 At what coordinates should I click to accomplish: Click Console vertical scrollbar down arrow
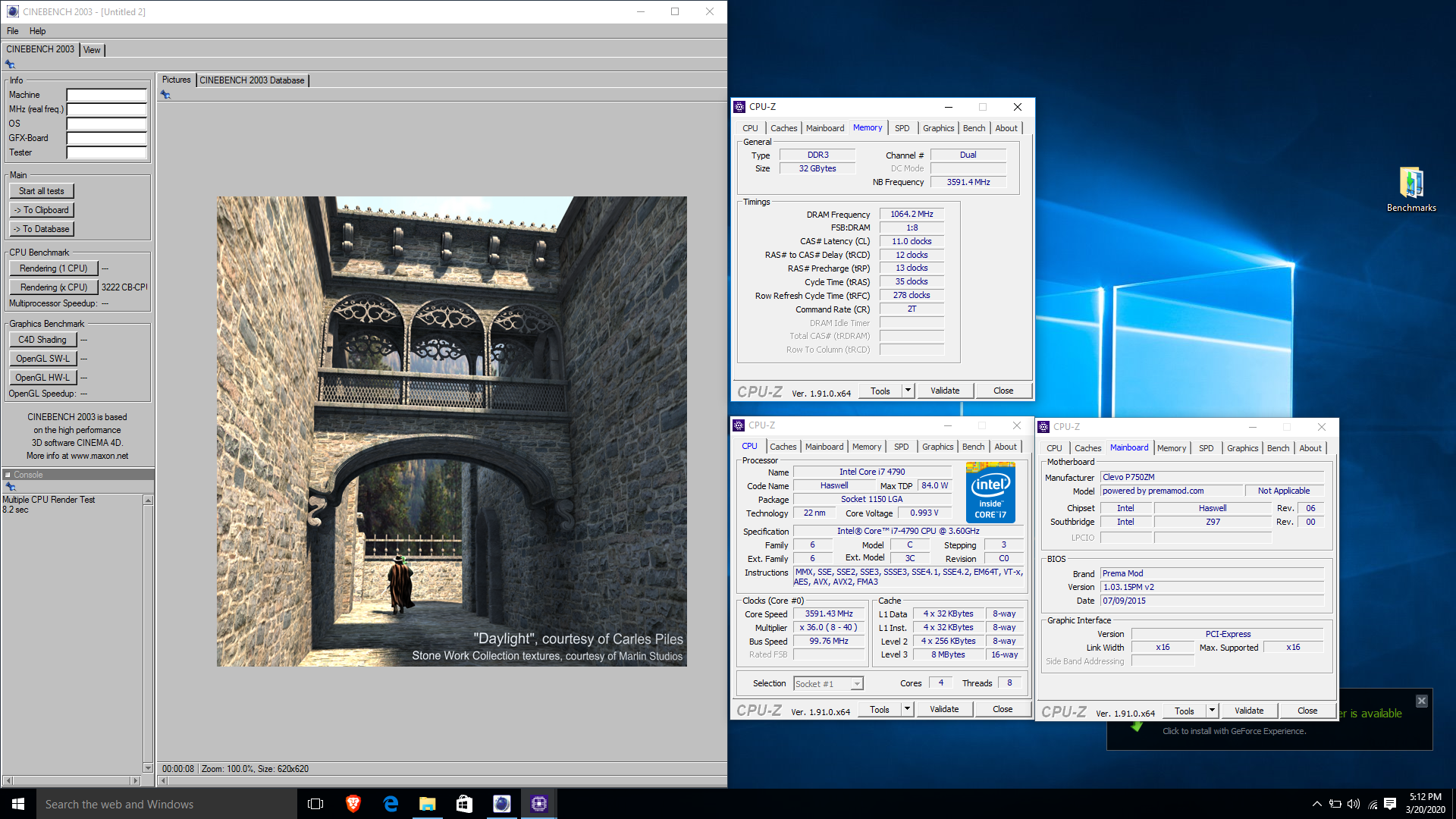click(x=148, y=767)
